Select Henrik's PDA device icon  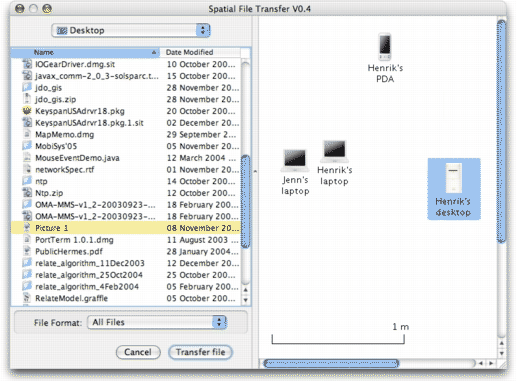tap(385, 47)
